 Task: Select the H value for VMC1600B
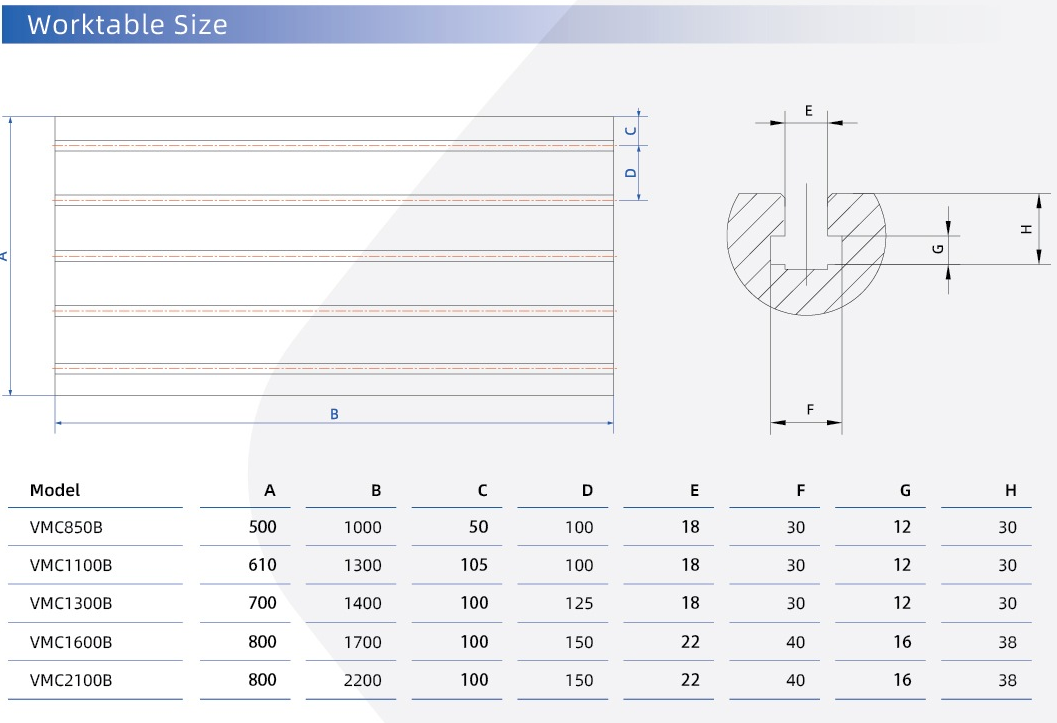coord(1007,641)
